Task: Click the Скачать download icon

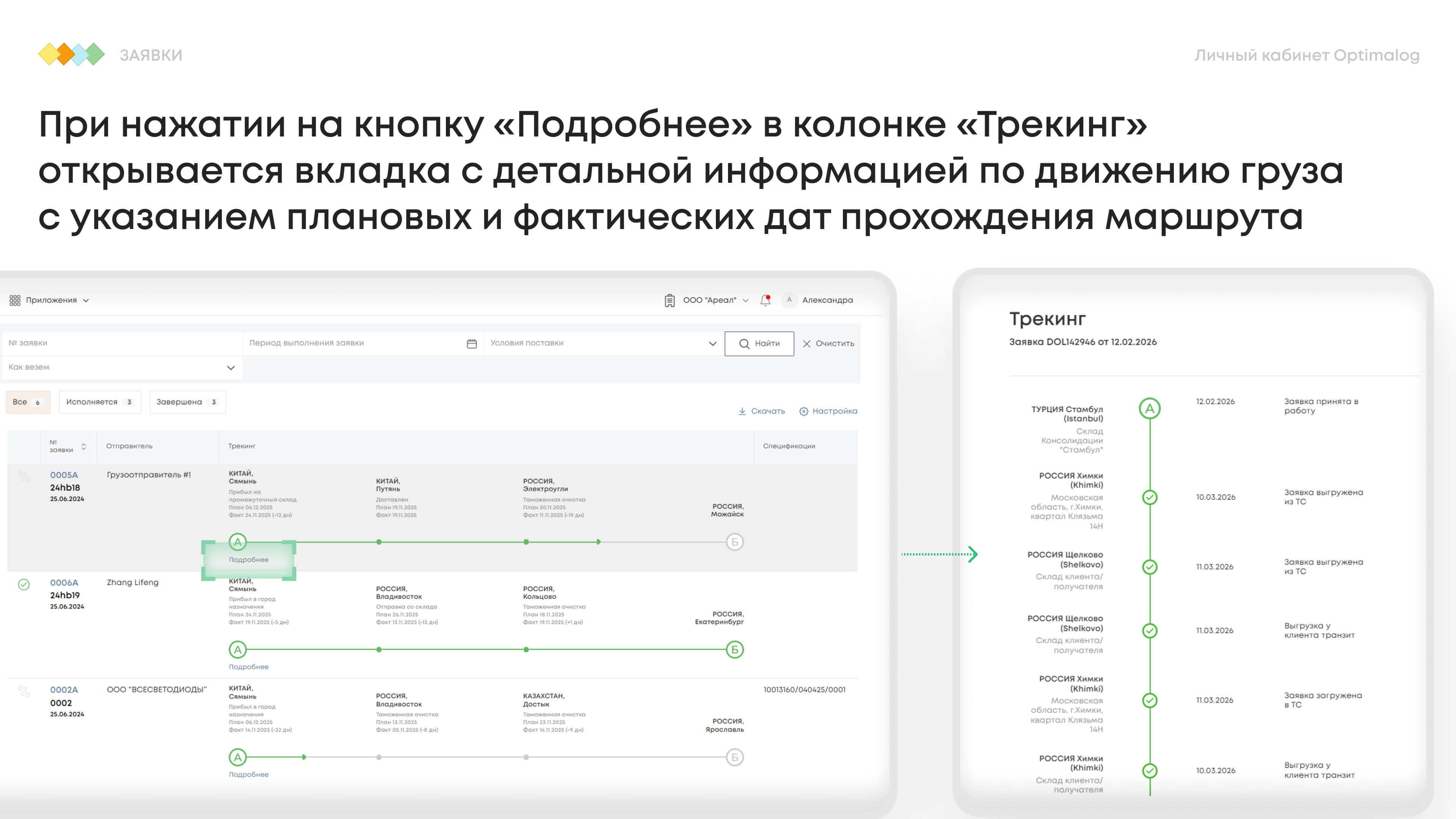Action: point(742,411)
